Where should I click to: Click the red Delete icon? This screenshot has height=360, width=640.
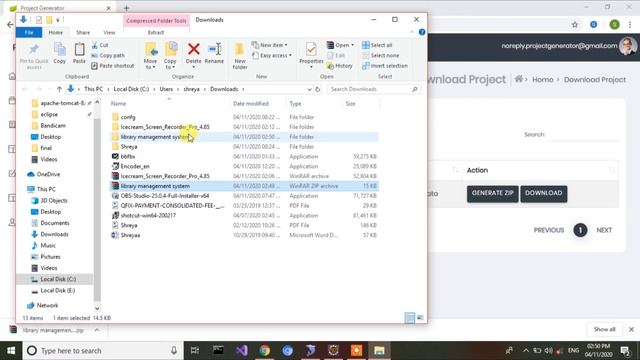pyautogui.click(x=193, y=49)
